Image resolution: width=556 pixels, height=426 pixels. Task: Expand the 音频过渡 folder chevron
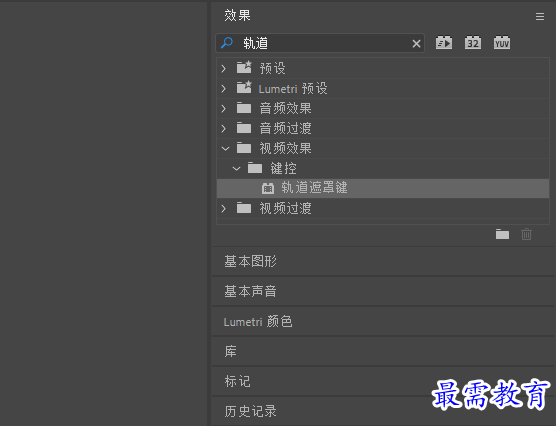point(224,128)
